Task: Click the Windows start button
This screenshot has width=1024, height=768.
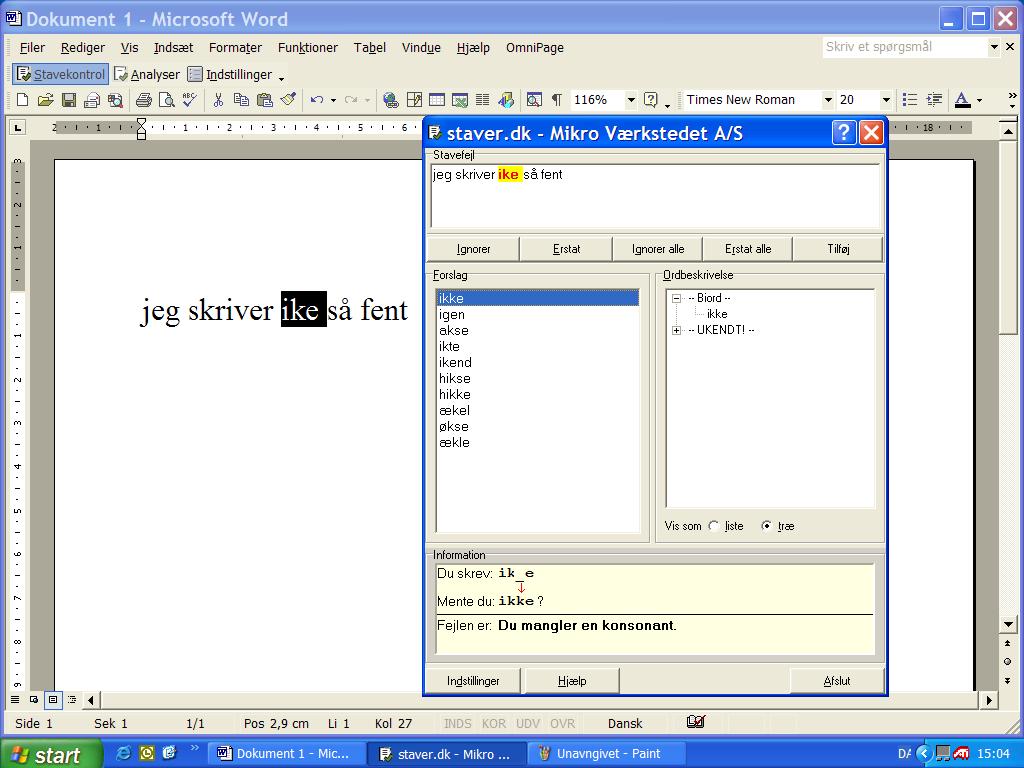Action: pos(51,754)
